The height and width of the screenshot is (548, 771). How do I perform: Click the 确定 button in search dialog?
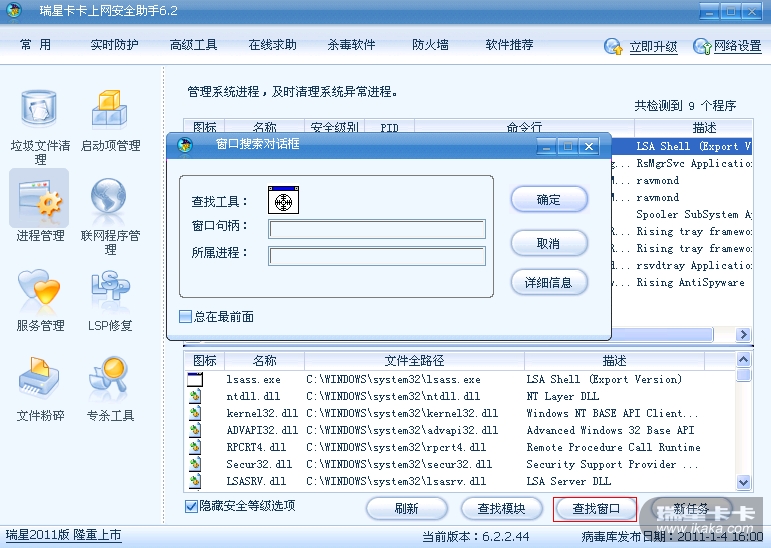(x=549, y=200)
